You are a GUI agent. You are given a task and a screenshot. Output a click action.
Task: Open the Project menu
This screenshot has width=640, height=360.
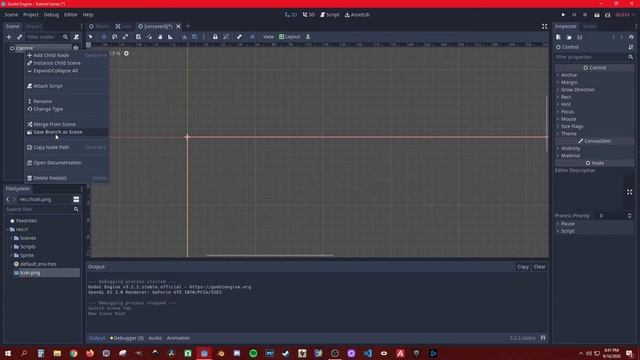(31, 15)
